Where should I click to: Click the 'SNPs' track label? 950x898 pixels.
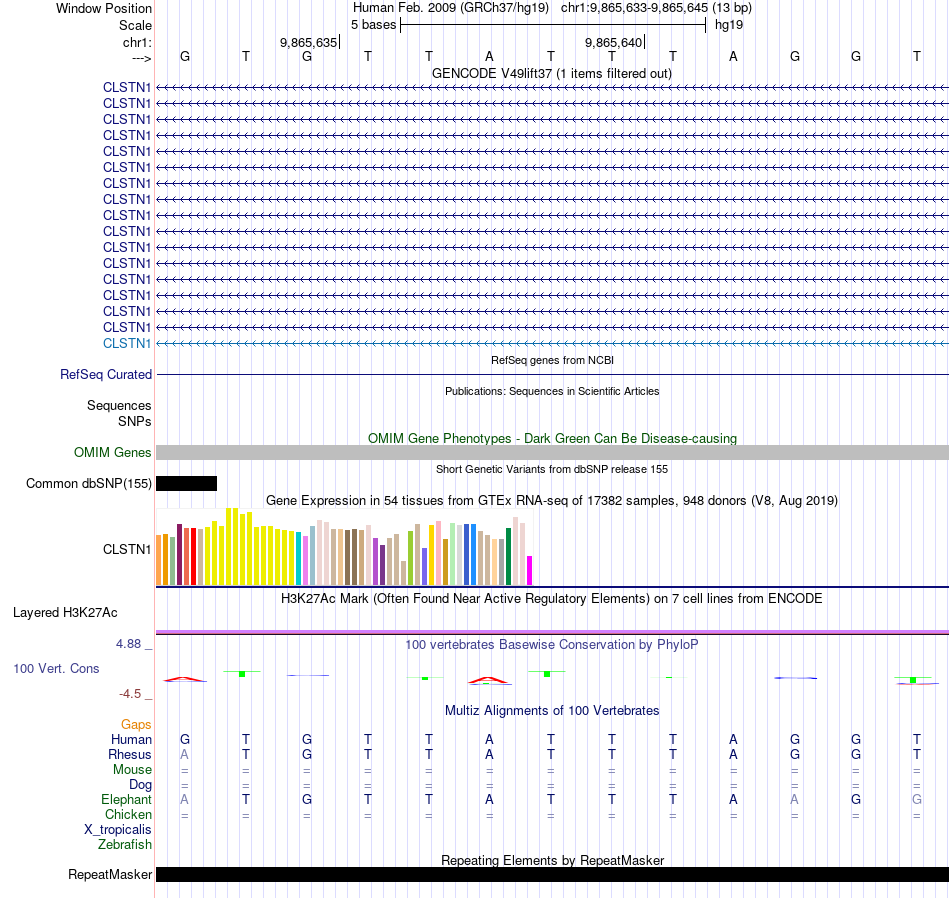coord(135,421)
